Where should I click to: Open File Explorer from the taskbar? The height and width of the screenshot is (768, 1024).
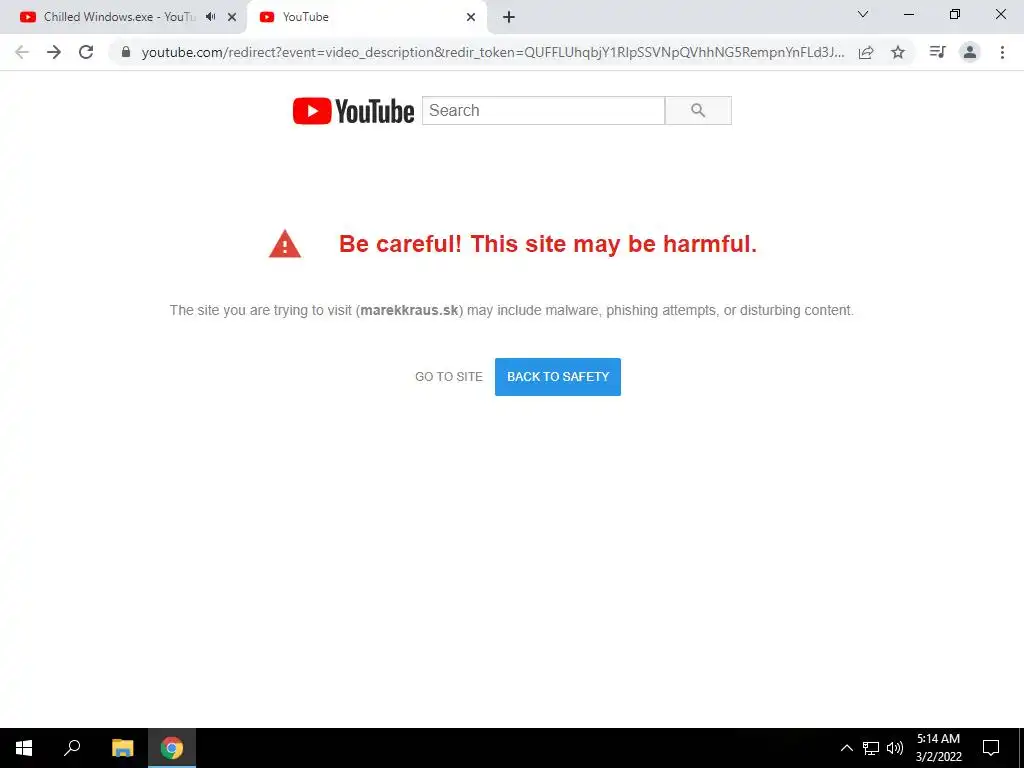coord(122,748)
